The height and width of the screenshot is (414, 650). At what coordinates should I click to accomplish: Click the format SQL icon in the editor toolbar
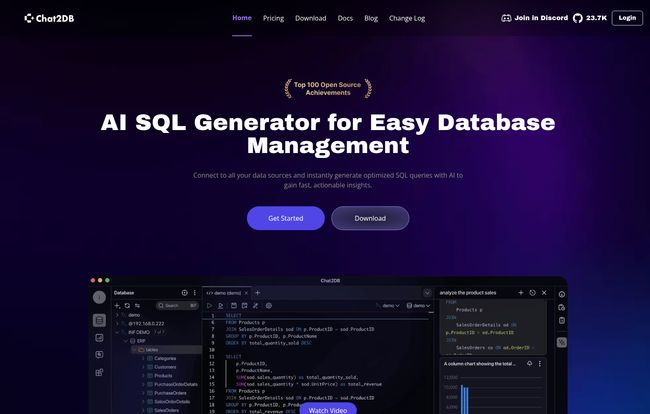coord(245,306)
